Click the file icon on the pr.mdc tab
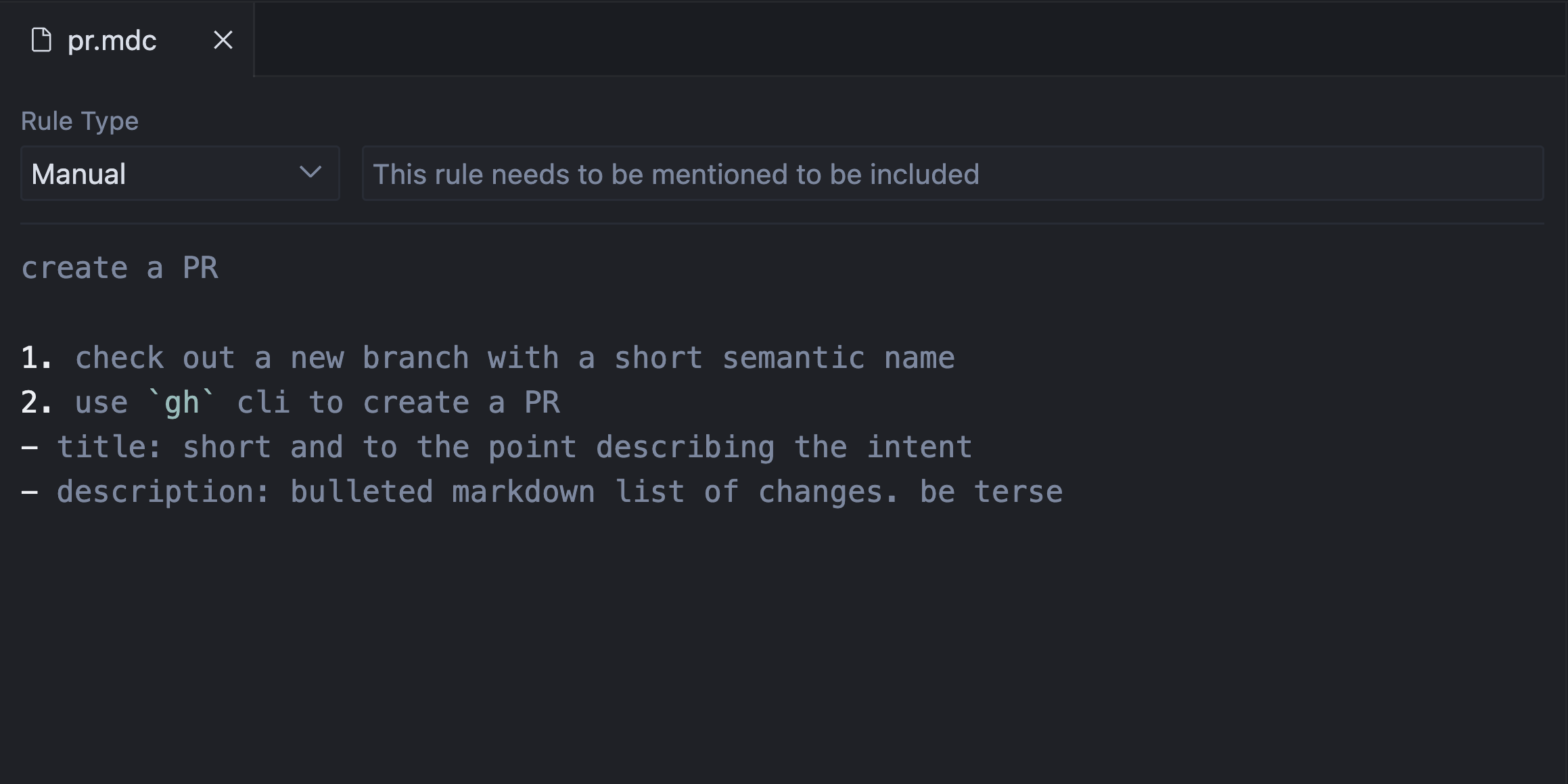The image size is (1568, 784). 41,41
